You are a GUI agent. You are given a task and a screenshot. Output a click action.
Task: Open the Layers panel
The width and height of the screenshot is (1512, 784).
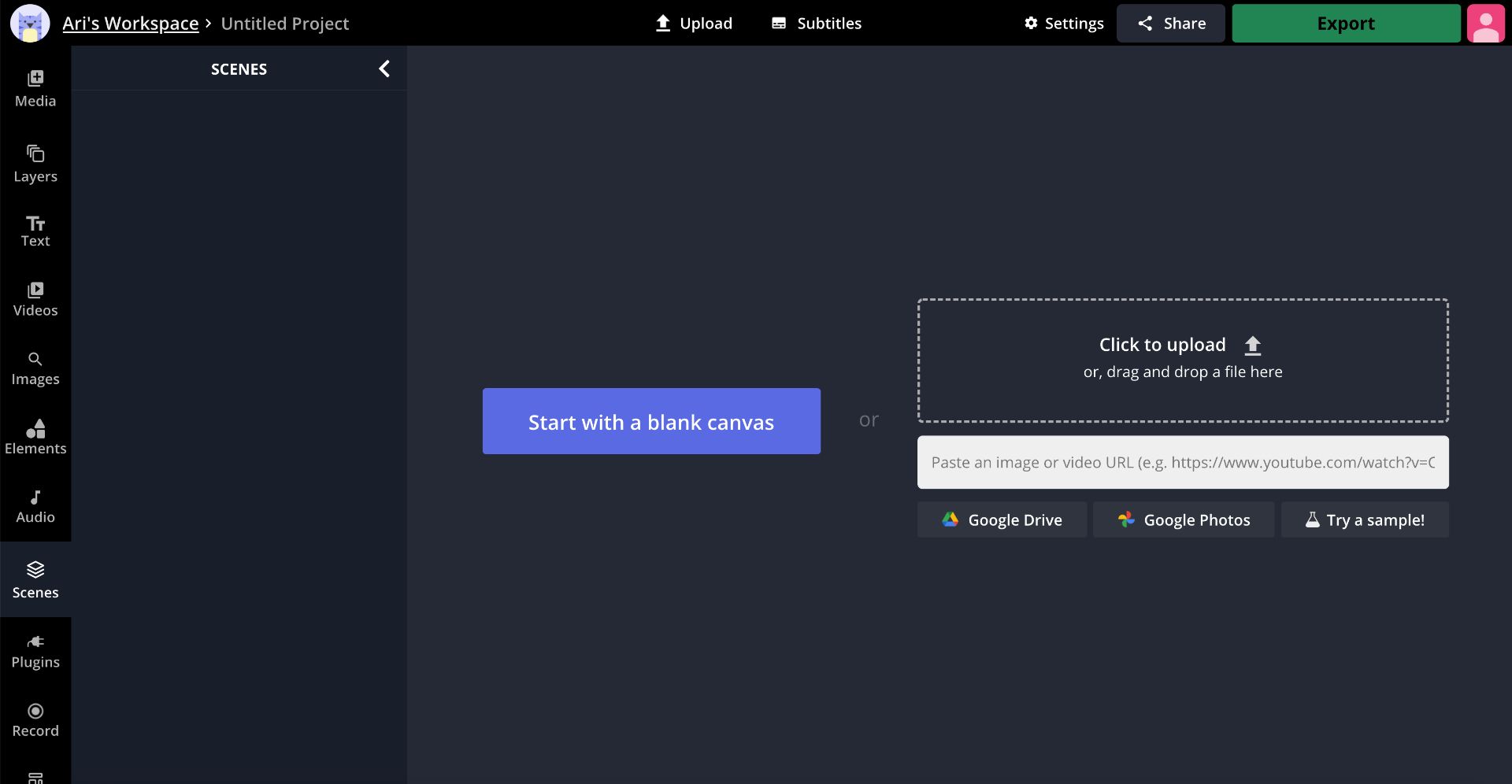[x=35, y=164]
